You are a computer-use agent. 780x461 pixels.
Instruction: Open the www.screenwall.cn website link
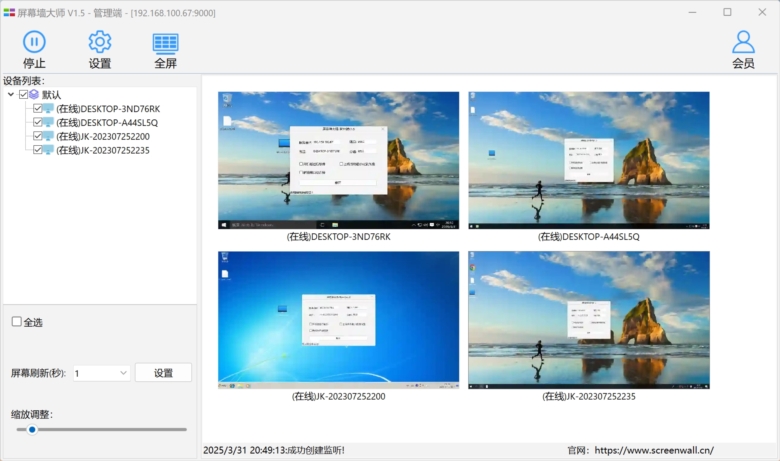(x=654, y=451)
